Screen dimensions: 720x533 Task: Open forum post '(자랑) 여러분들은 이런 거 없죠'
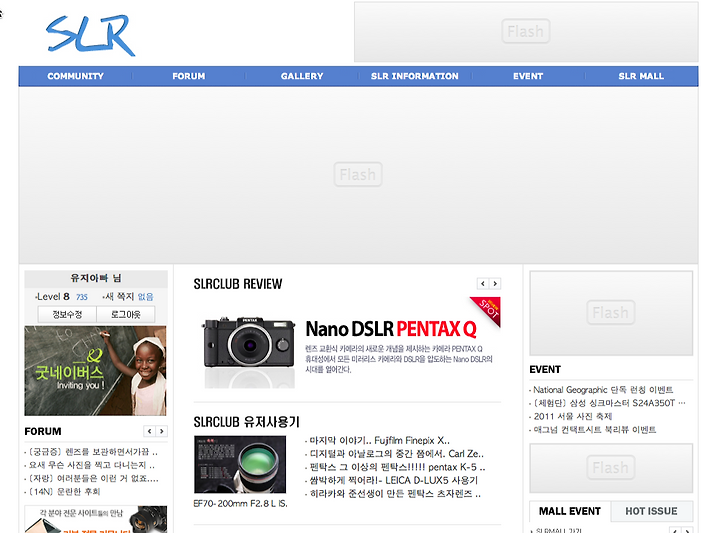click(x=92, y=479)
